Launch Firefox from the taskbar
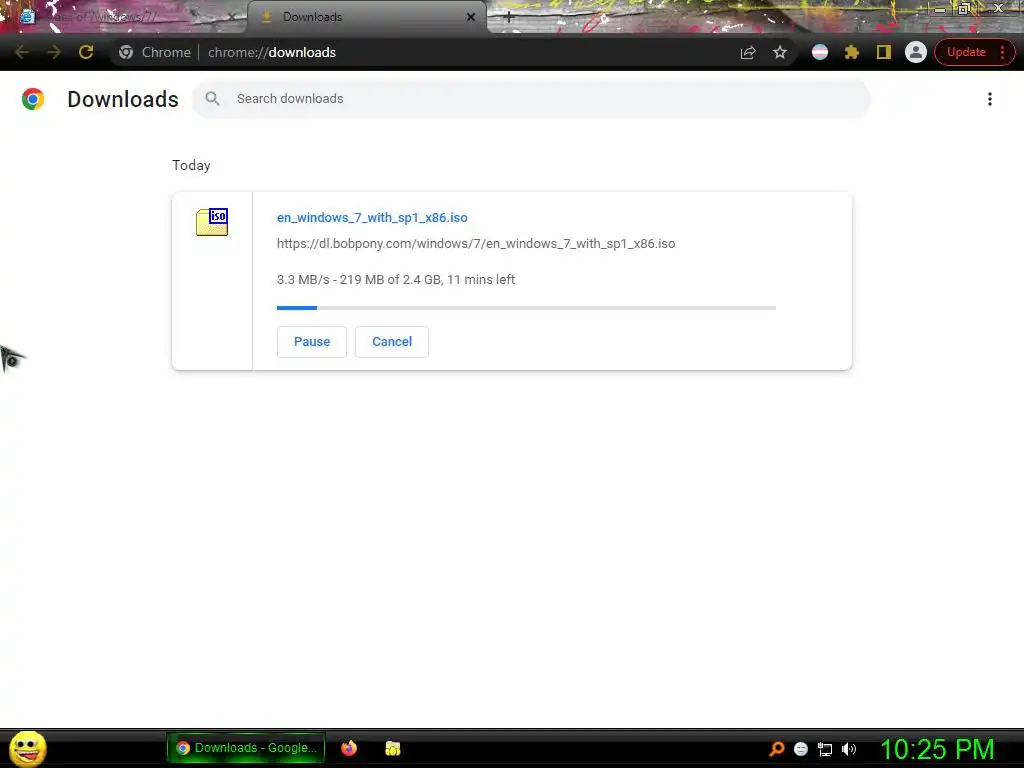 [349, 748]
